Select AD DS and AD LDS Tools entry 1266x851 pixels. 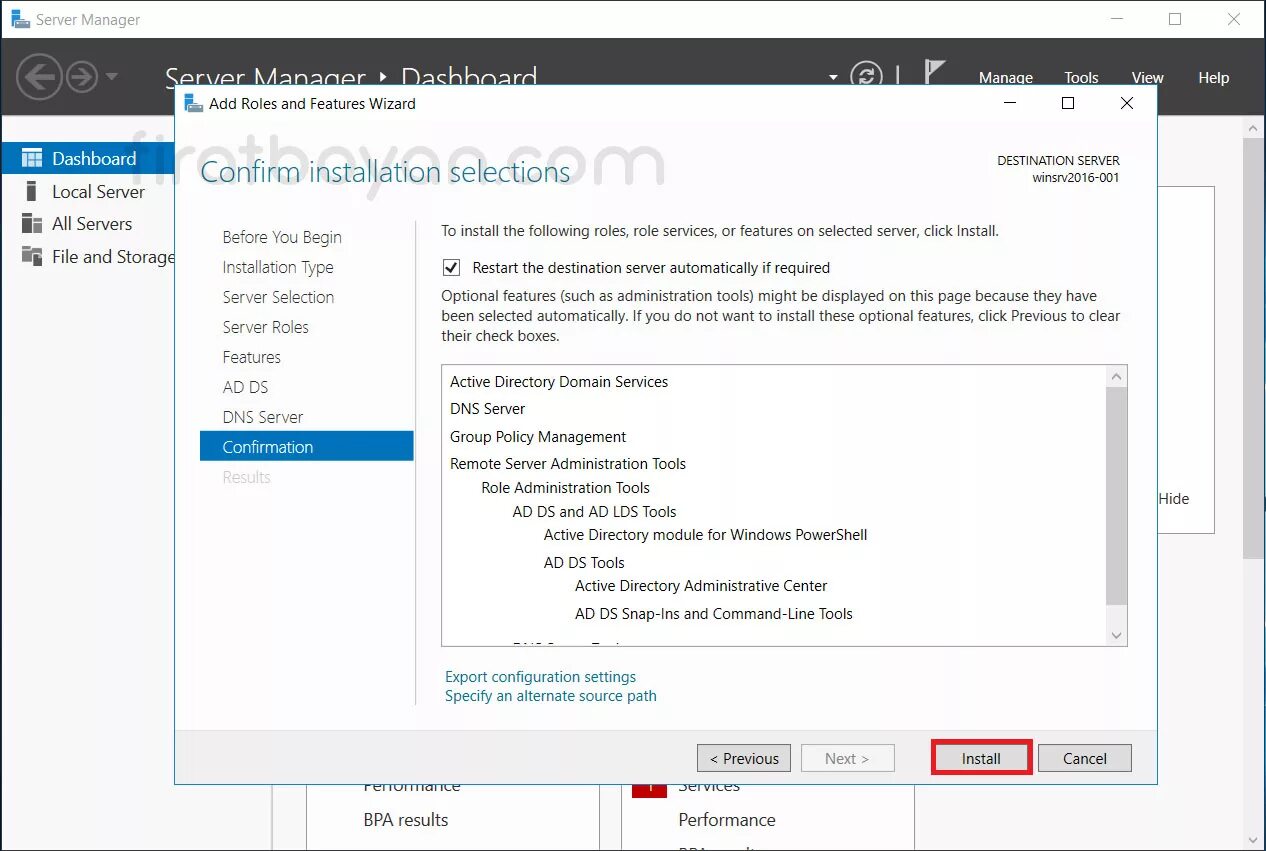[594, 512]
